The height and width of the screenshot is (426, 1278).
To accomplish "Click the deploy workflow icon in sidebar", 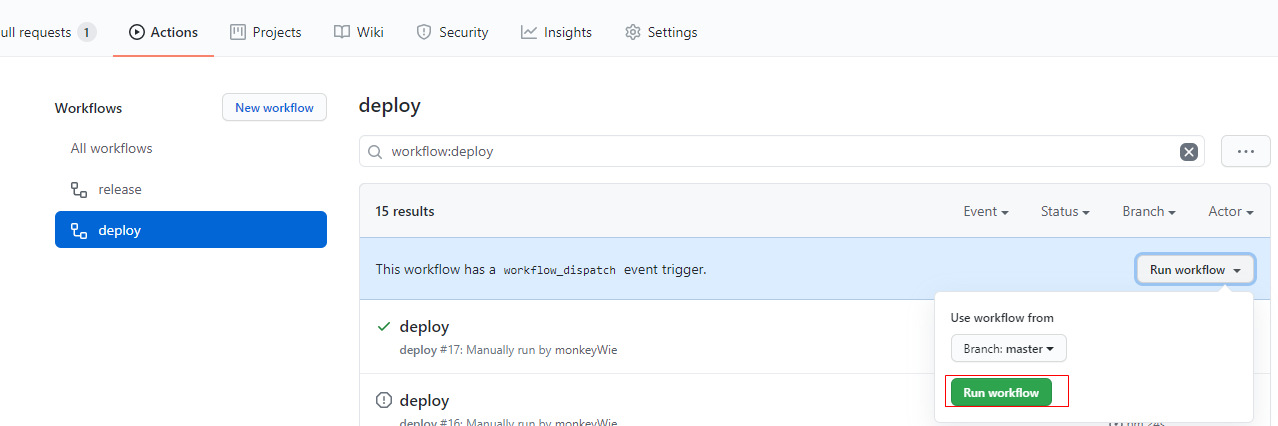I will 79,231.
